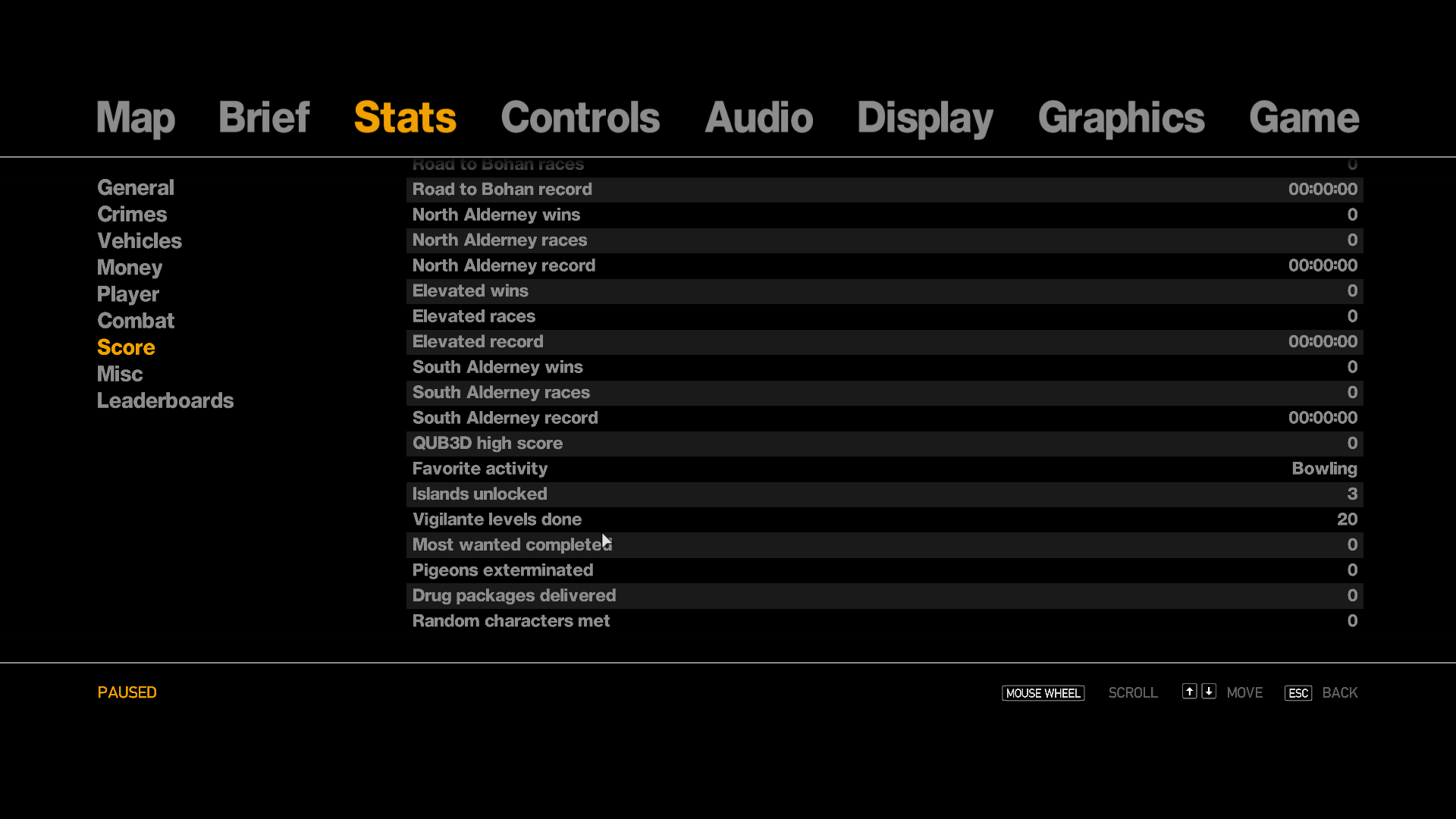Viewport: 1456px width, 819px height.
Task: Click the BACK label
Action: coord(1340,693)
